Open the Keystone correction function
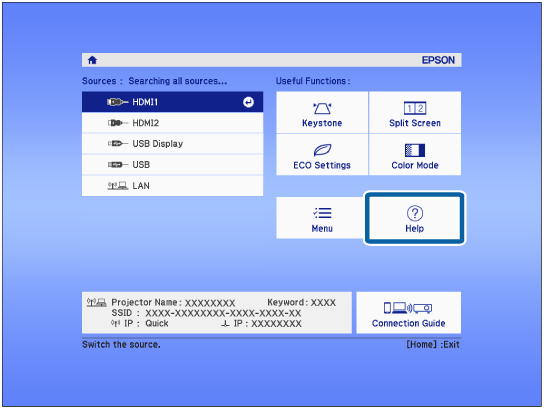The image size is (544, 408). pyautogui.click(x=322, y=112)
